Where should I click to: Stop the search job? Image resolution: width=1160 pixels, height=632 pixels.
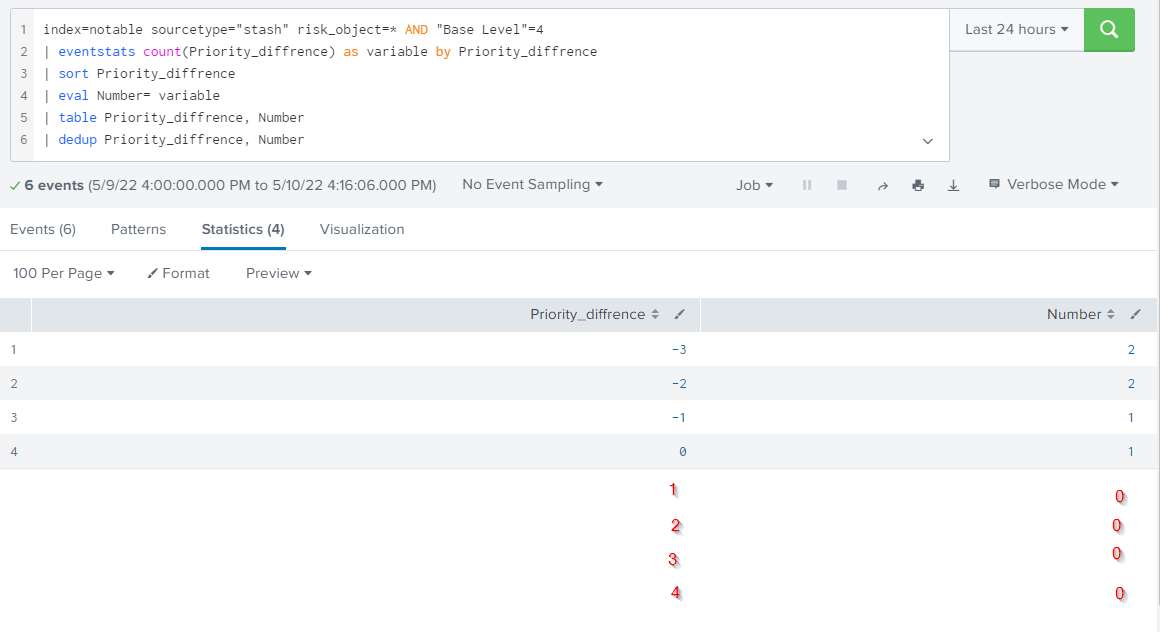(x=841, y=184)
